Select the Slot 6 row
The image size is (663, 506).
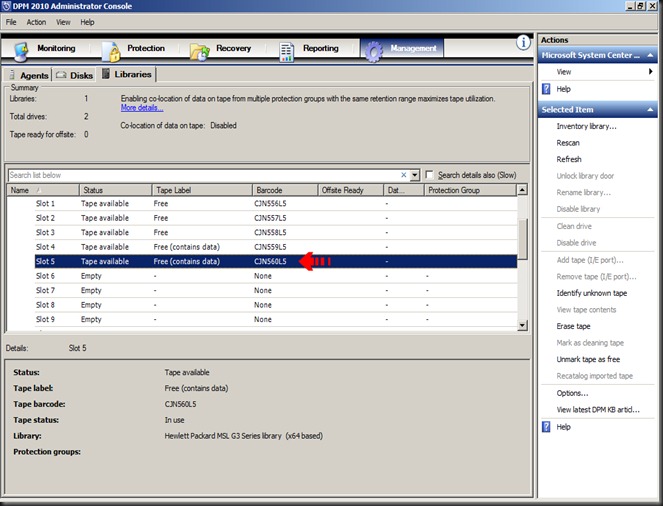(x=276, y=276)
